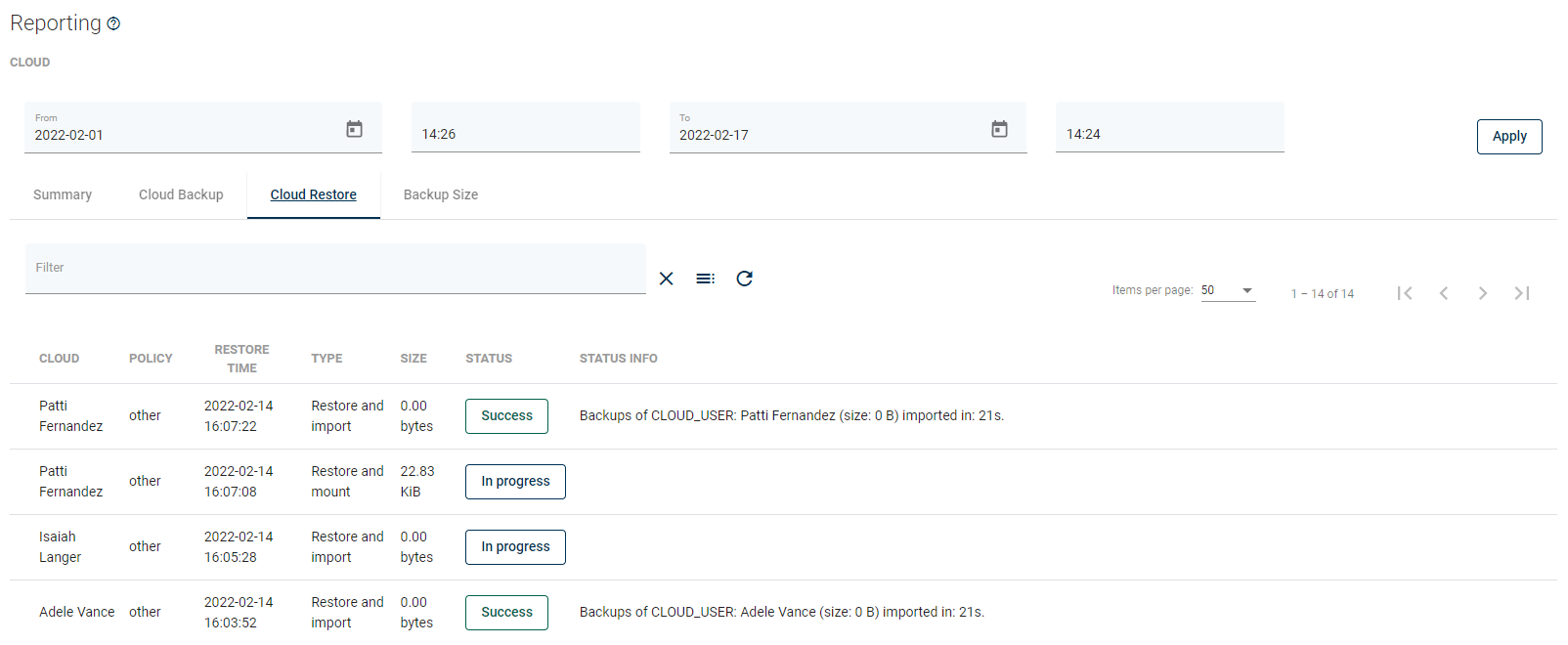Image resolution: width=1568 pixels, height=645 pixels.
Task: Click into the Filter text field
Action: (x=334, y=269)
